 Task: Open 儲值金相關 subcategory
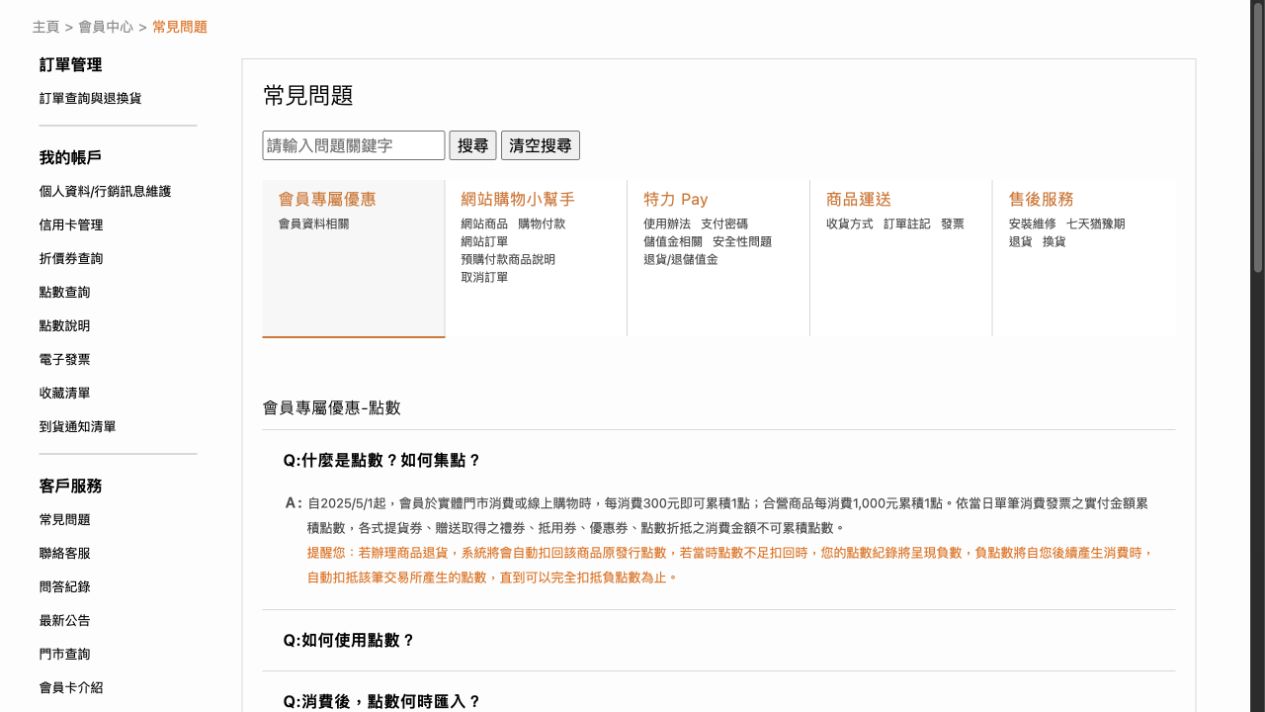coord(673,241)
